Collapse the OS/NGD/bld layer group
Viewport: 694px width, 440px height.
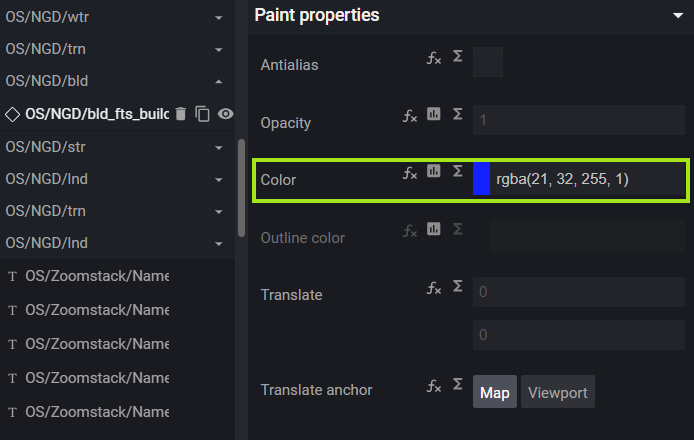(218, 81)
